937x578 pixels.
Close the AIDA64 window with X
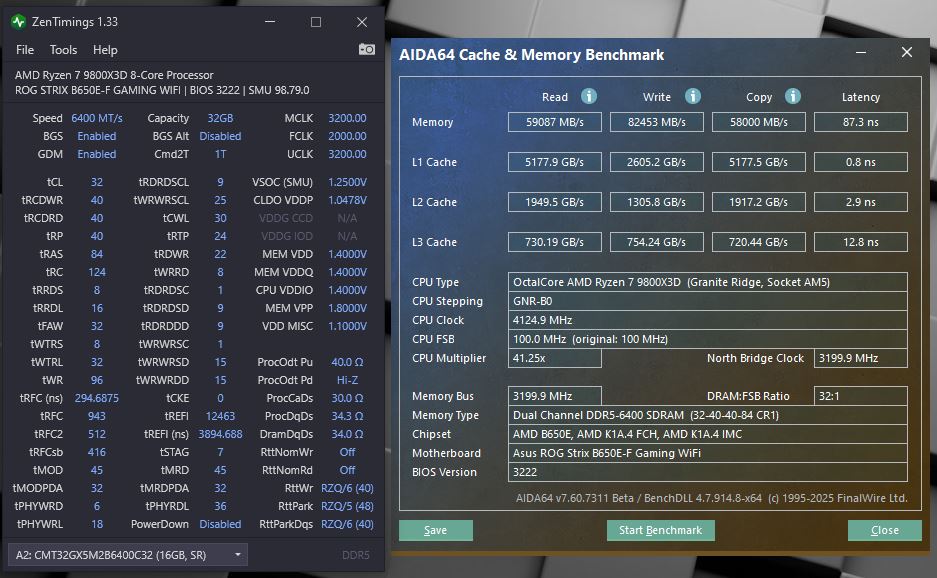(x=907, y=53)
